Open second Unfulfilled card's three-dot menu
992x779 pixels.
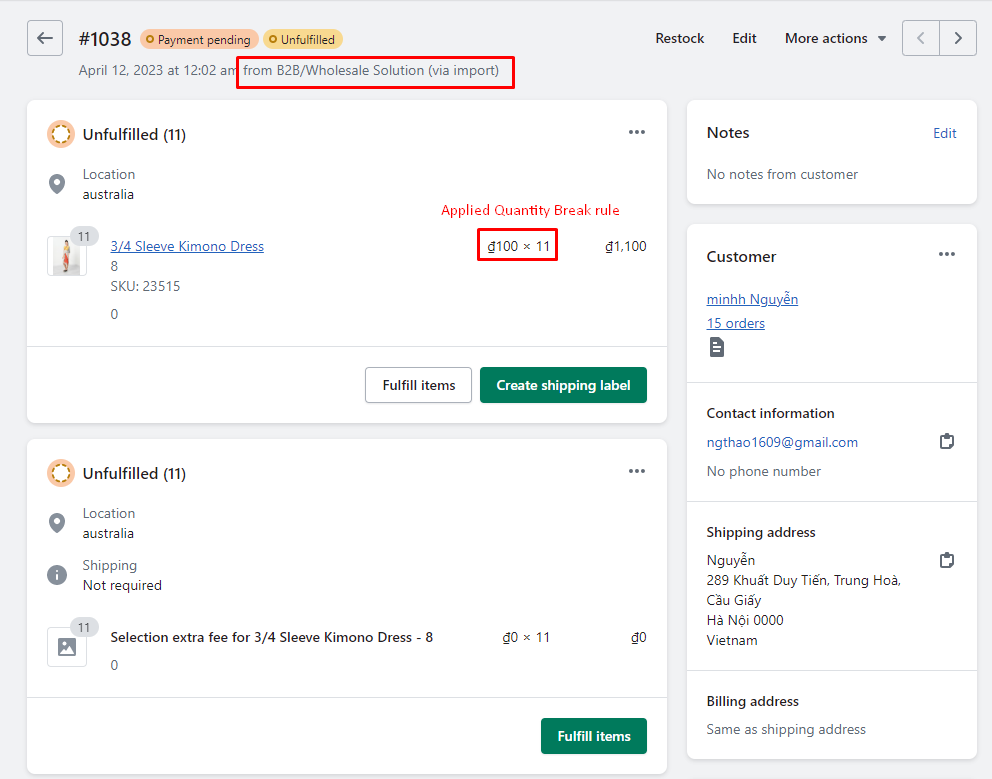tap(637, 471)
